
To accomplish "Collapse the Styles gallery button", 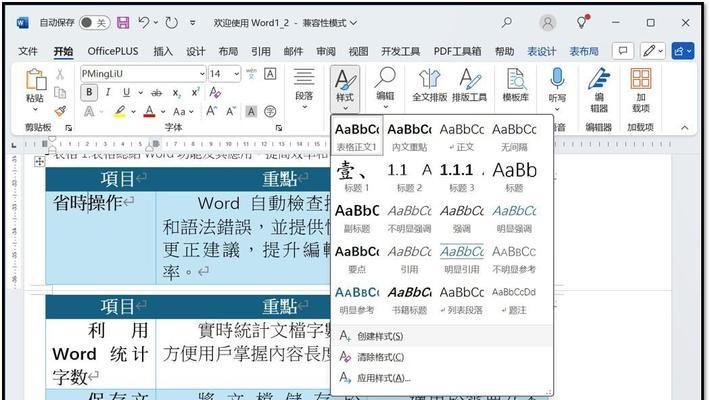I will [345, 89].
